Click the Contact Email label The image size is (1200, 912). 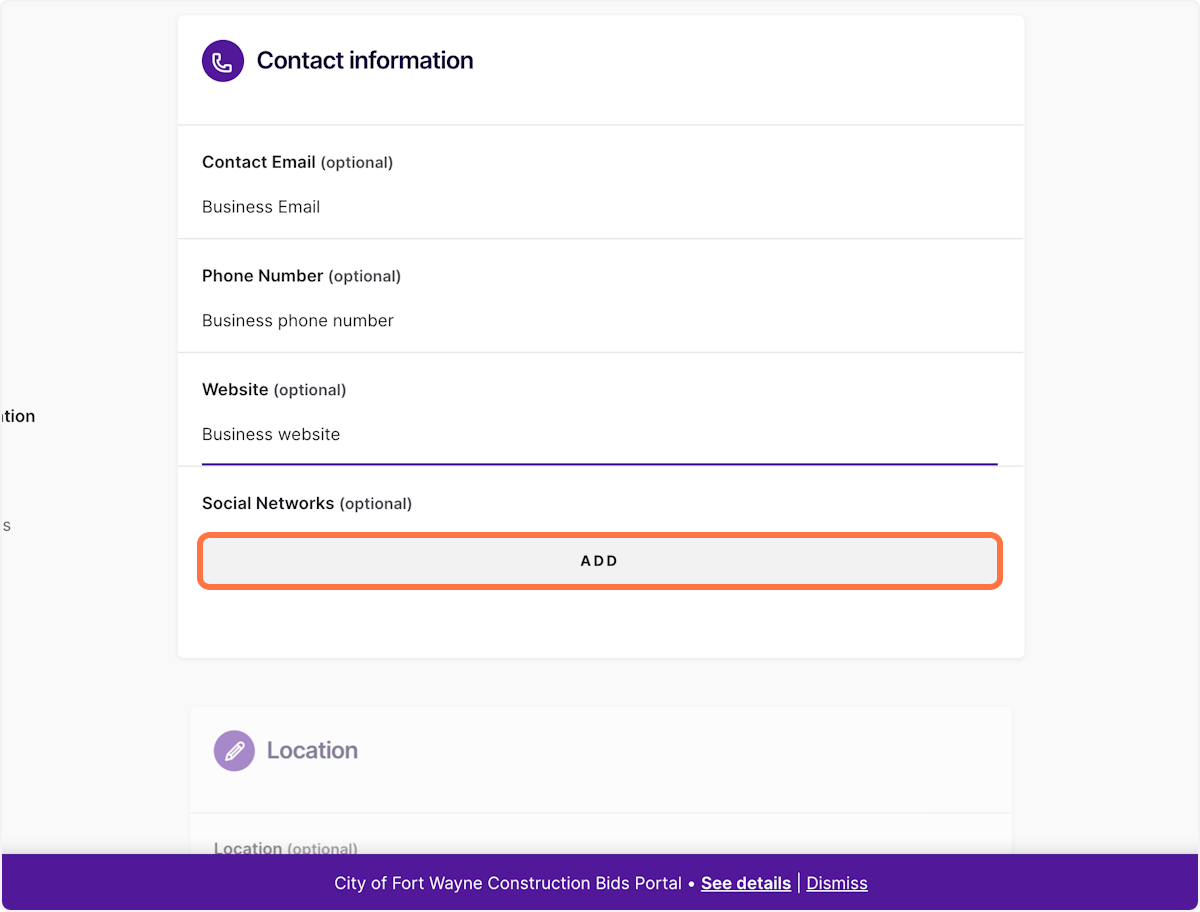pos(259,162)
